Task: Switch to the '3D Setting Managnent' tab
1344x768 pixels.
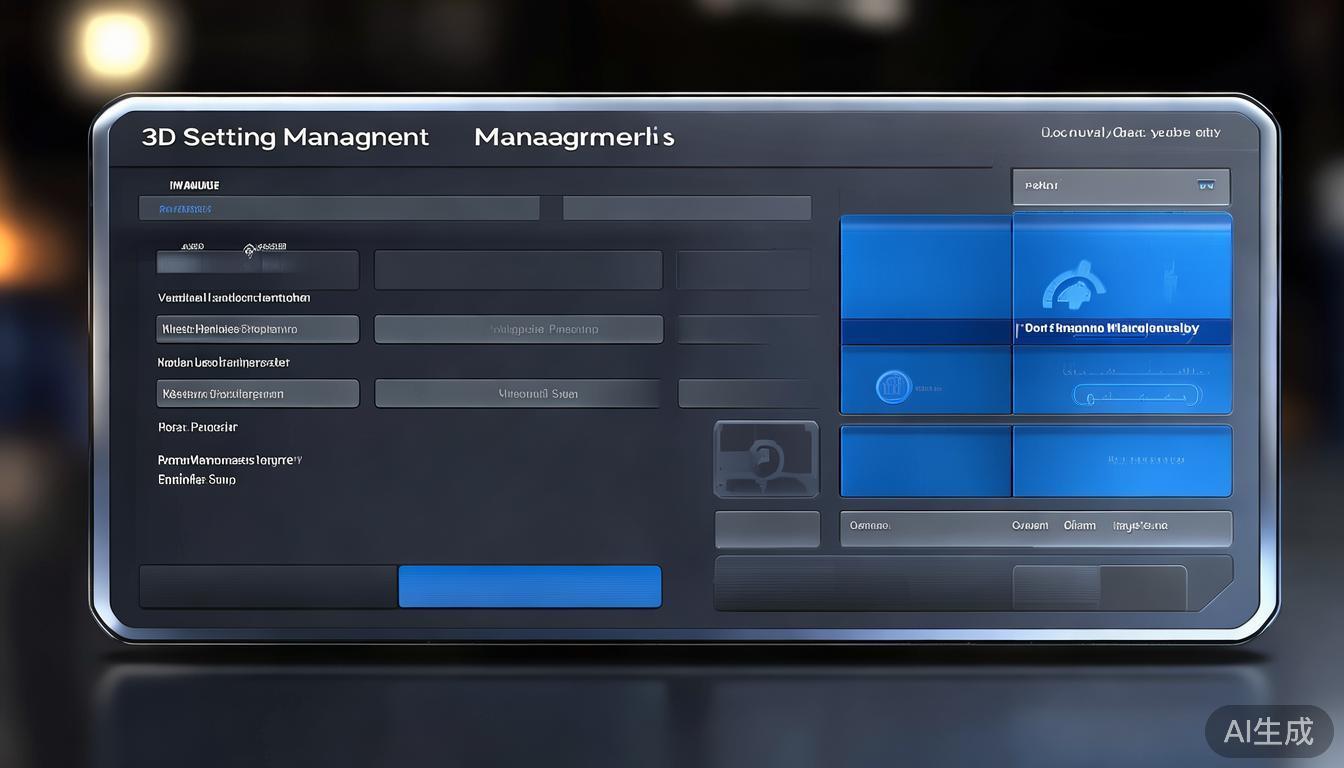Action: [285, 137]
